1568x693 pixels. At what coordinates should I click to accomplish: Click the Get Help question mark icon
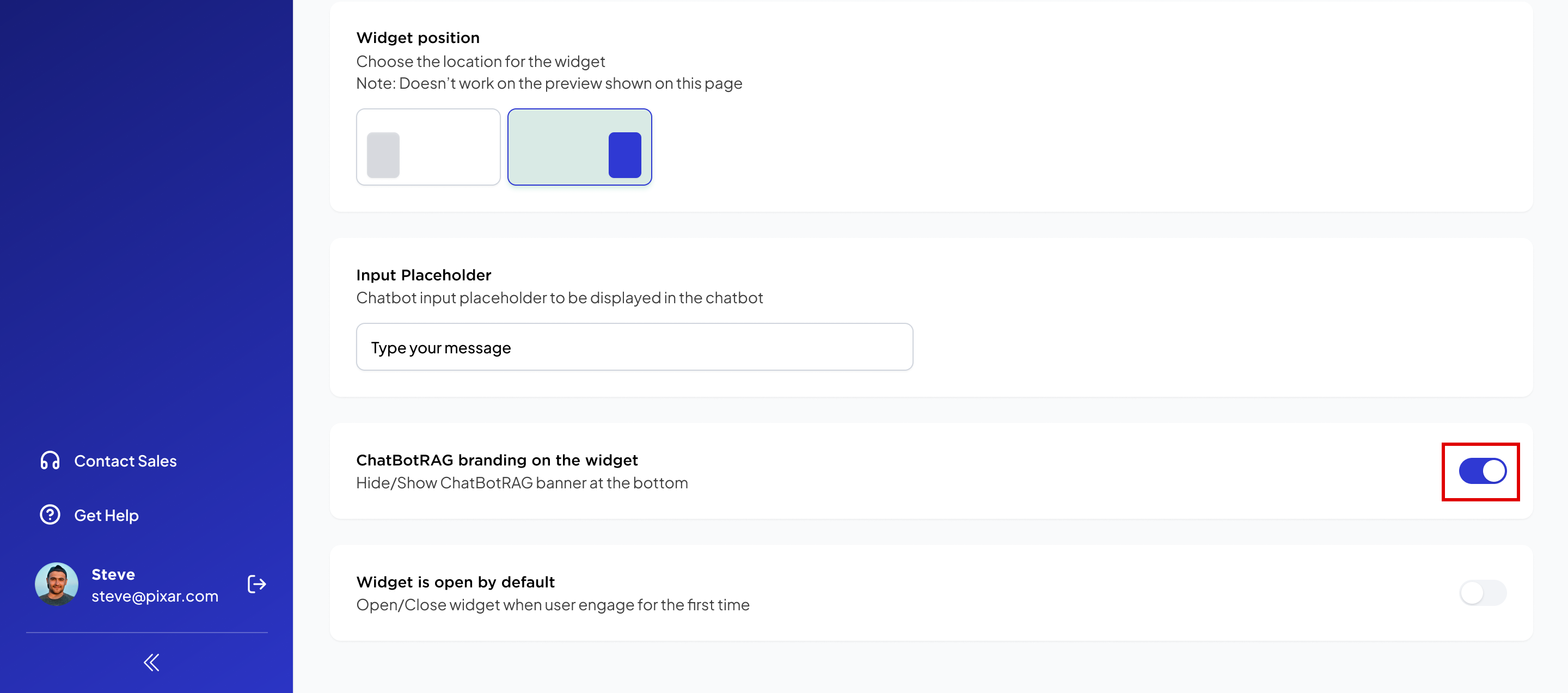[50, 515]
